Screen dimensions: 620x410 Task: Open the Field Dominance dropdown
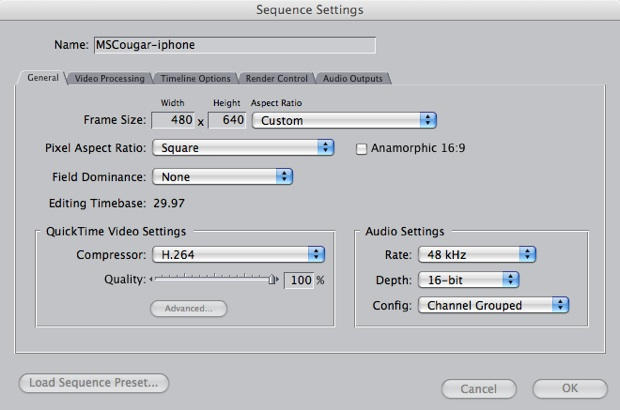click(221, 176)
